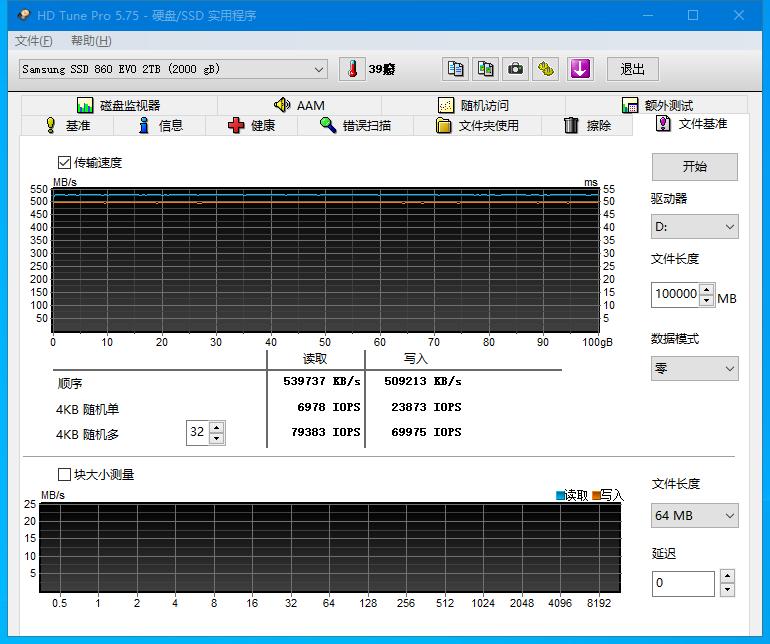770x644 pixels.
Task: Open the 文件(F) menu
Action: click(x=33, y=41)
